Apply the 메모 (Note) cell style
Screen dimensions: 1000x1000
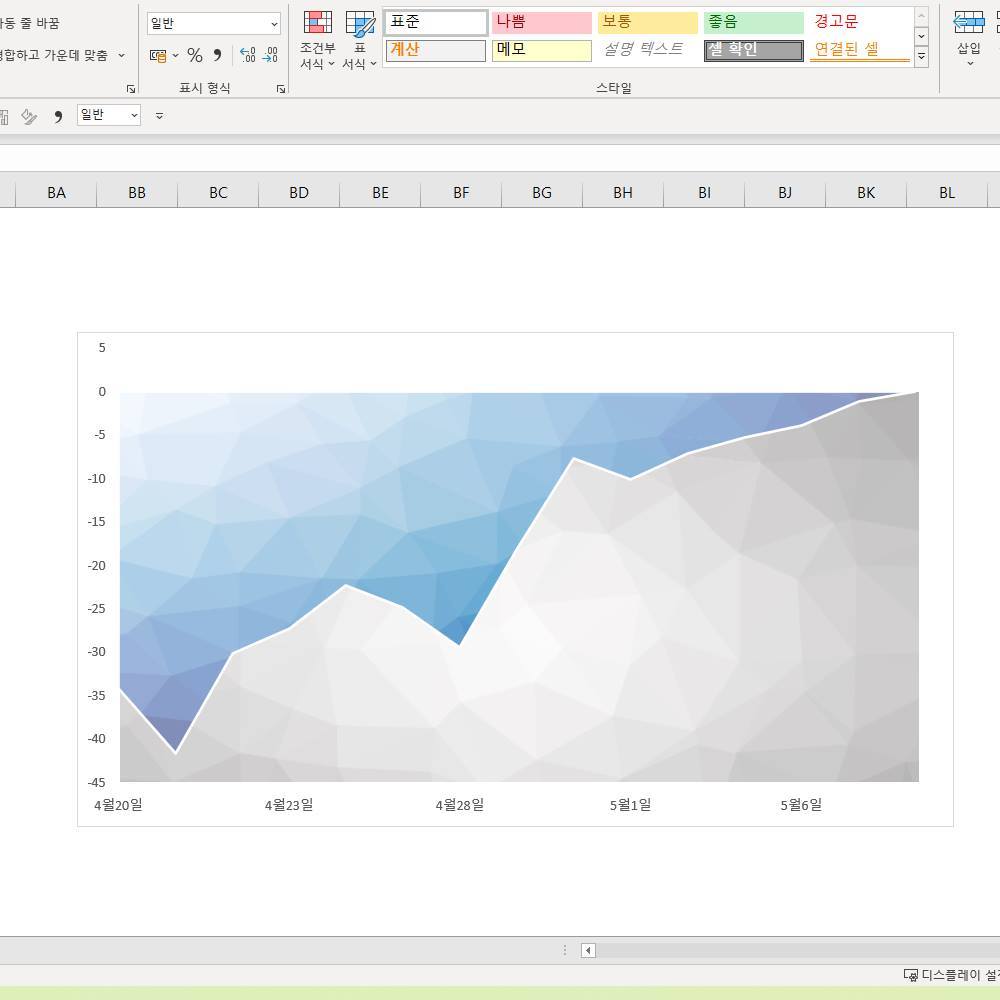pyautogui.click(x=541, y=50)
